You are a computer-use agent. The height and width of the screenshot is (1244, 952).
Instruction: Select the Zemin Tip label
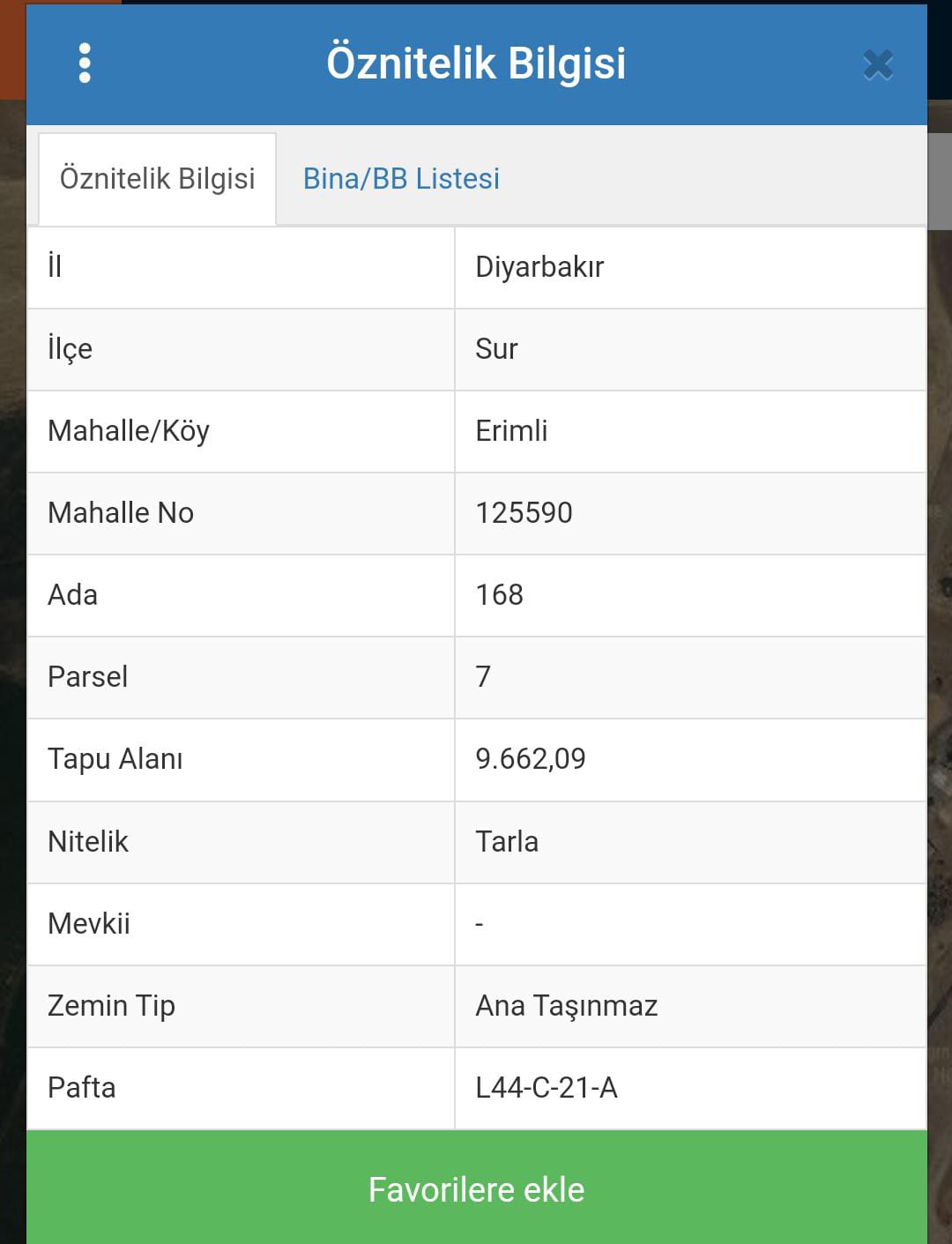111,1006
